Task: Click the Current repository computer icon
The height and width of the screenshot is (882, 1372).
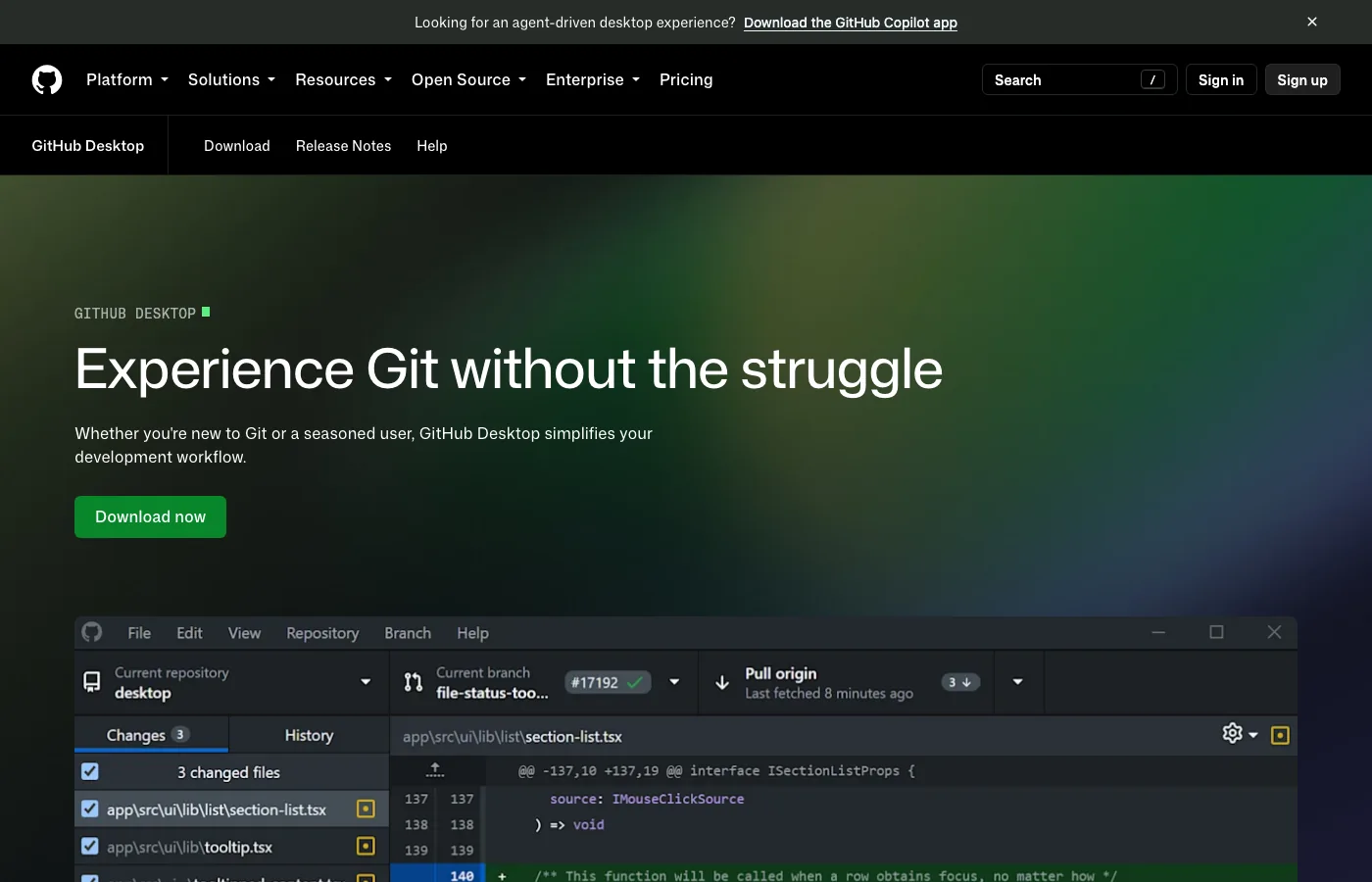Action: click(x=92, y=682)
